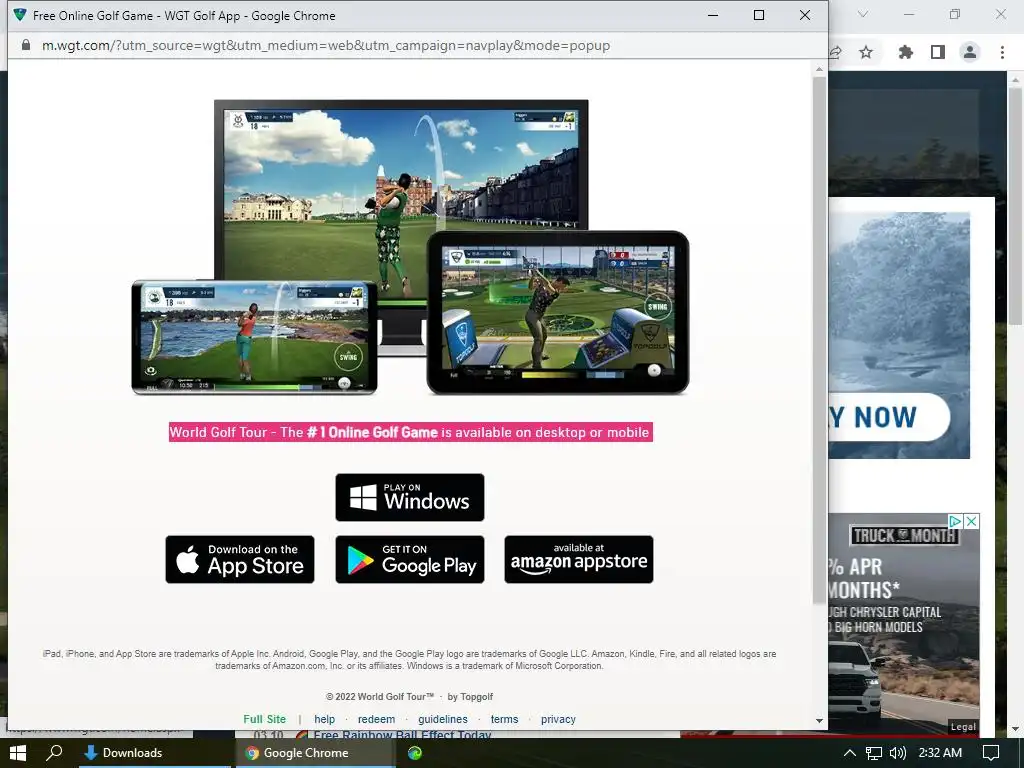Show hidden tray icons chevron
This screenshot has width=1024, height=768.
[x=850, y=753]
